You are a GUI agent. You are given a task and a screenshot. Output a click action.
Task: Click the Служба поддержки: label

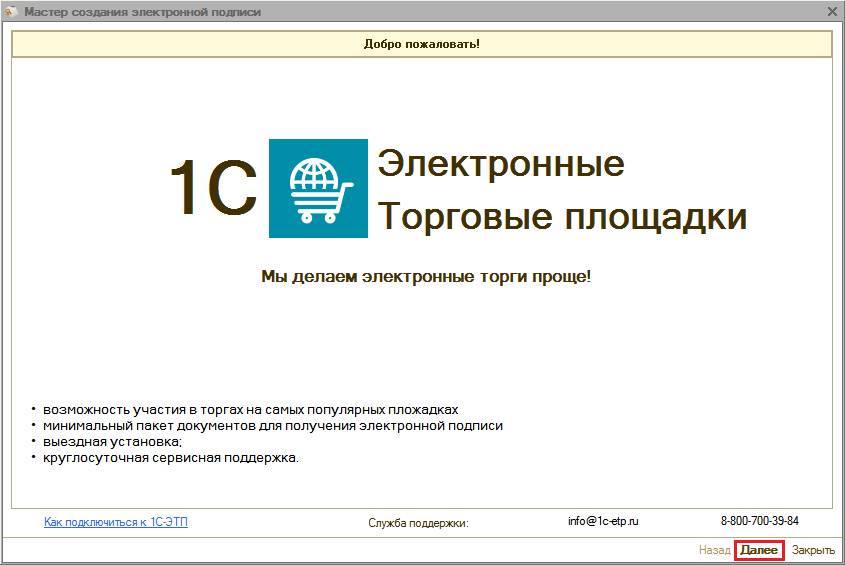[x=418, y=523]
